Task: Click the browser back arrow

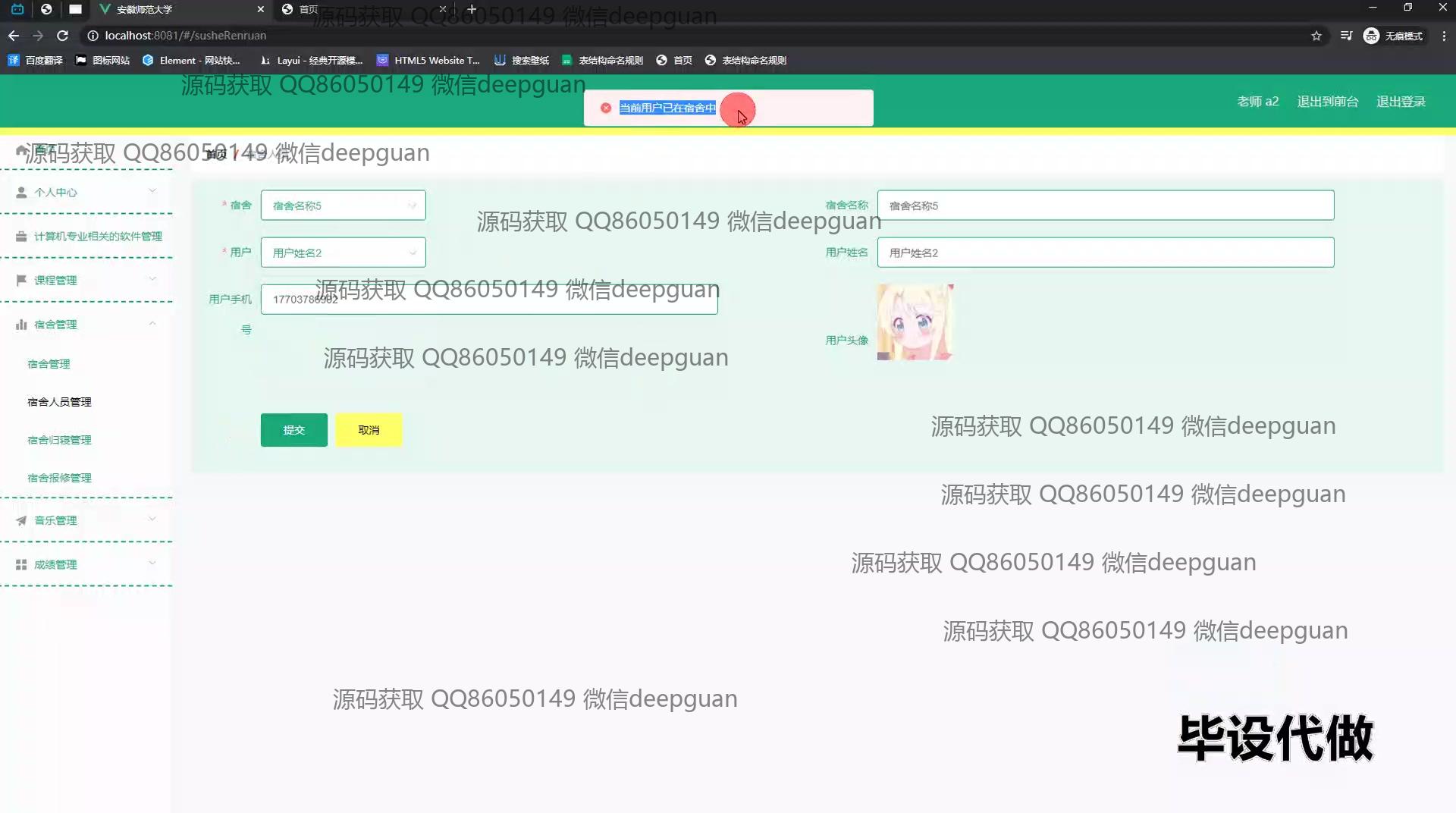Action: [14, 36]
